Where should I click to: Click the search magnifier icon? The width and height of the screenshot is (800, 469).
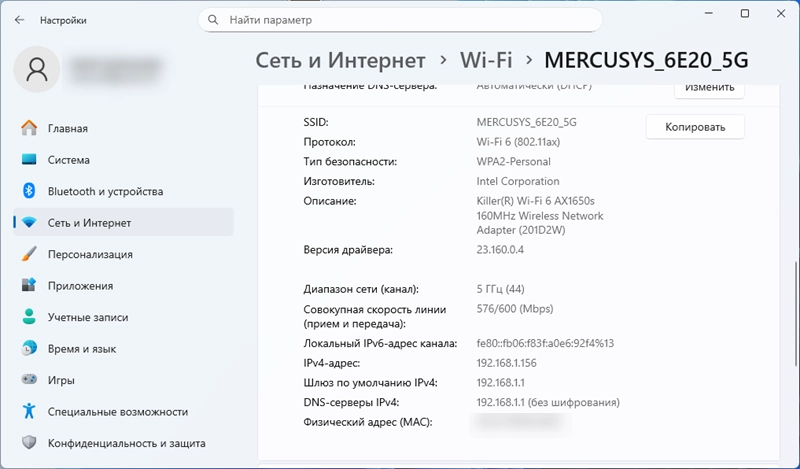[x=213, y=20]
